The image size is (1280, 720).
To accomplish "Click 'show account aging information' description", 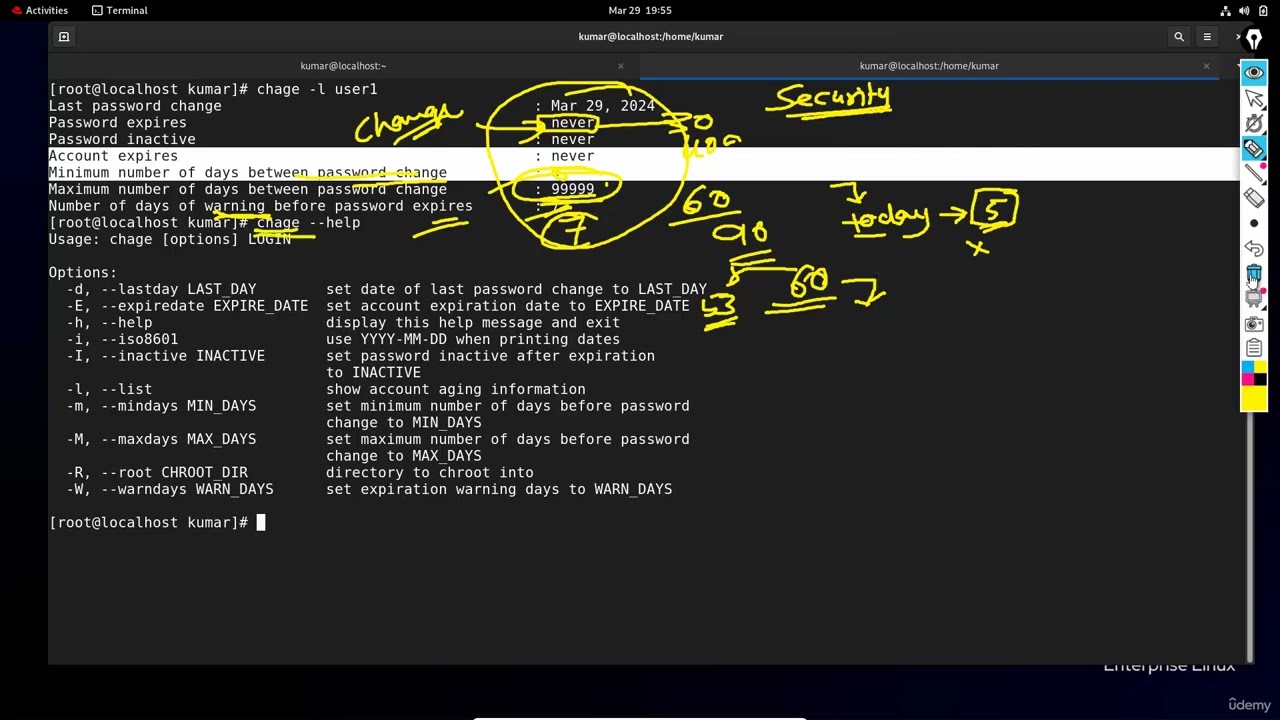I will point(455,389).
